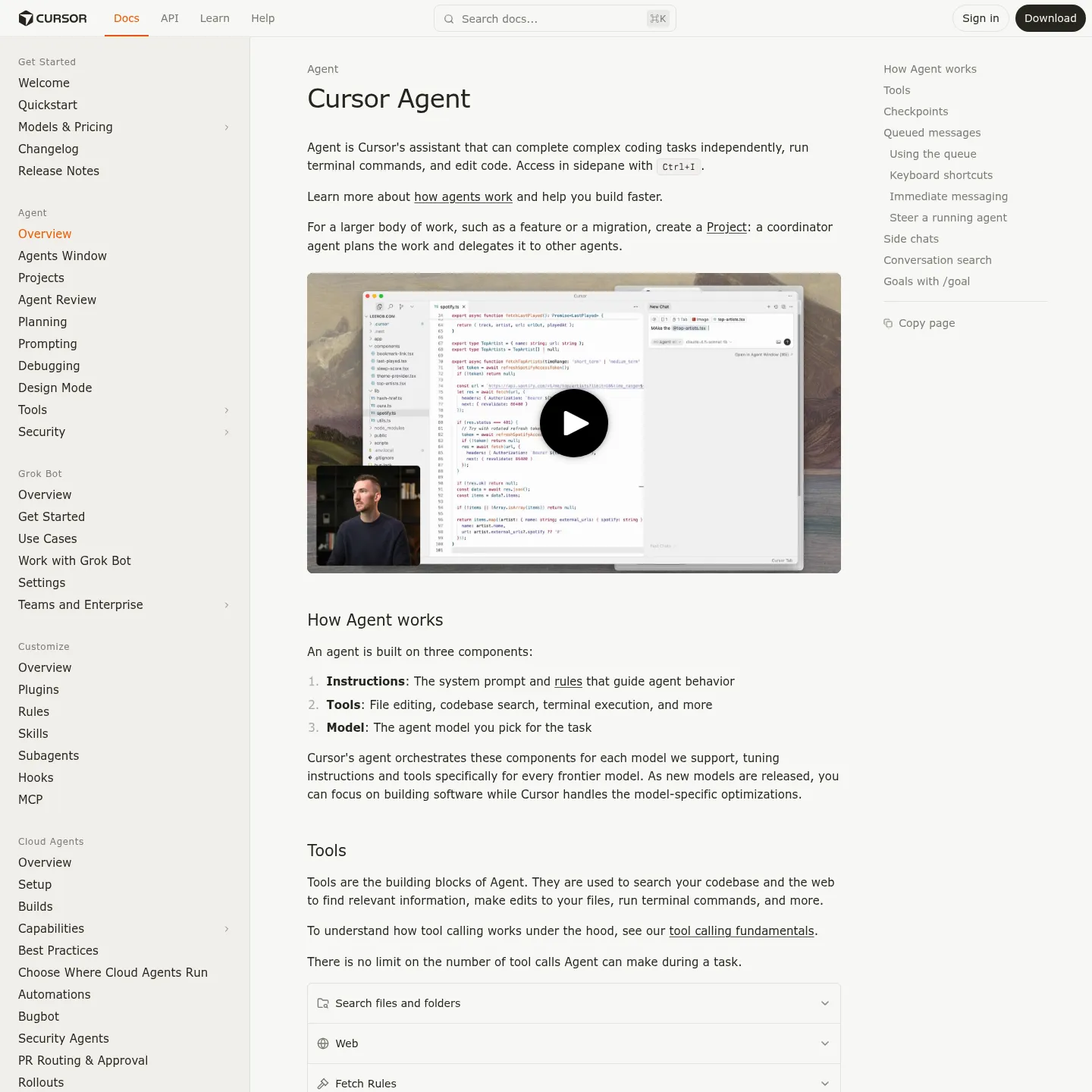Switch to the API tab
This screenshot has height=1092, width=1092.
pyautogui.click(x=170, y=18)
